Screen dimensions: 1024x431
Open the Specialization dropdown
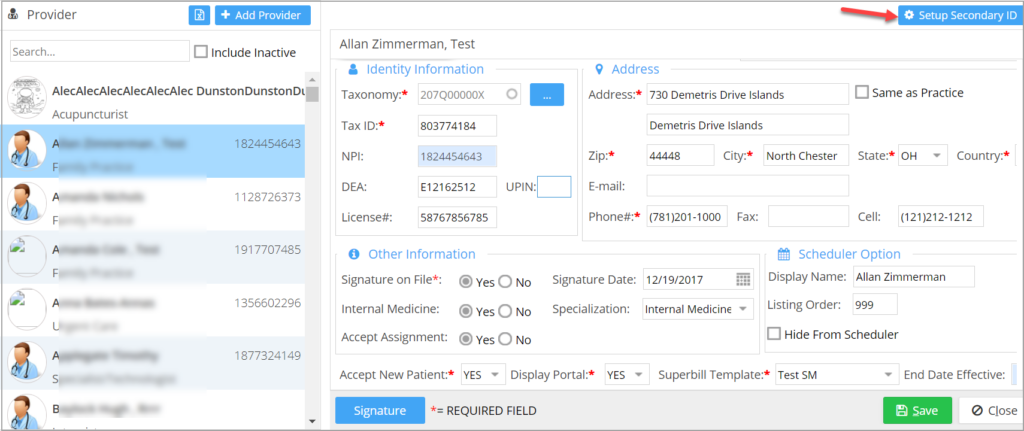[x=742, y=309]
